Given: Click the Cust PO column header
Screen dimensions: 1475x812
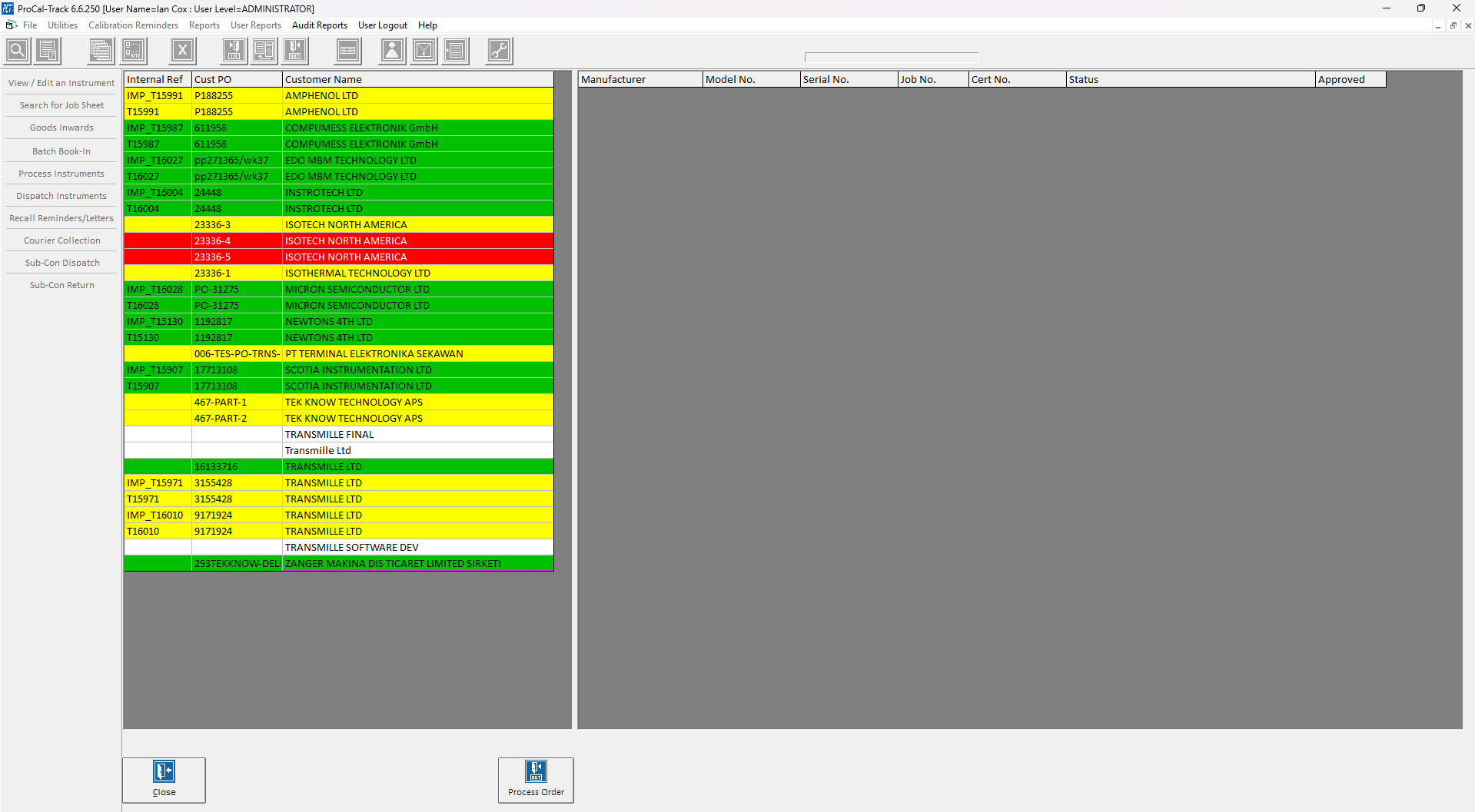Looking at the screenshot, I should pyautogui.click(x=237, y=79).
